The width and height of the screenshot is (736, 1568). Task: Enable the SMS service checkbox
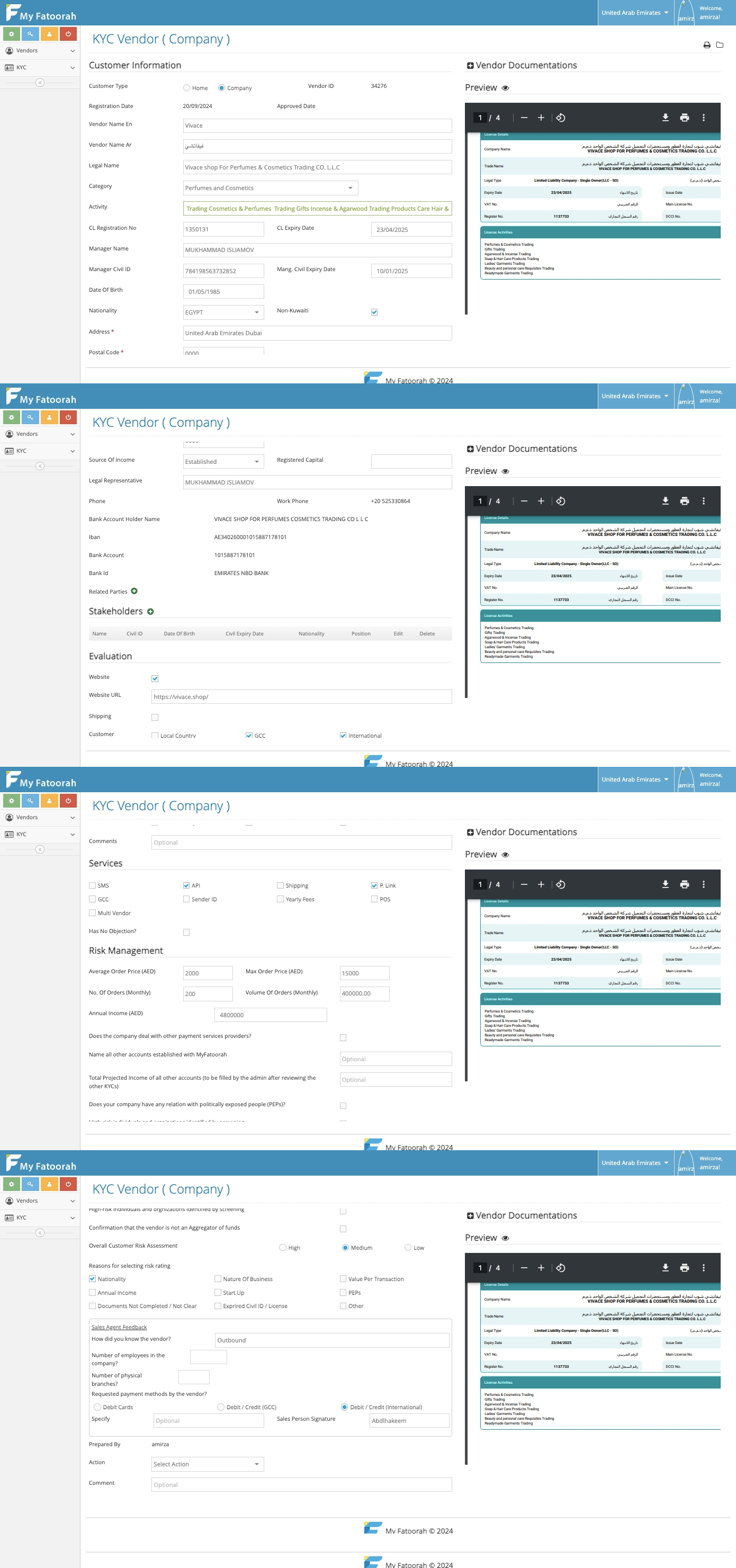[x=93, y=885]
